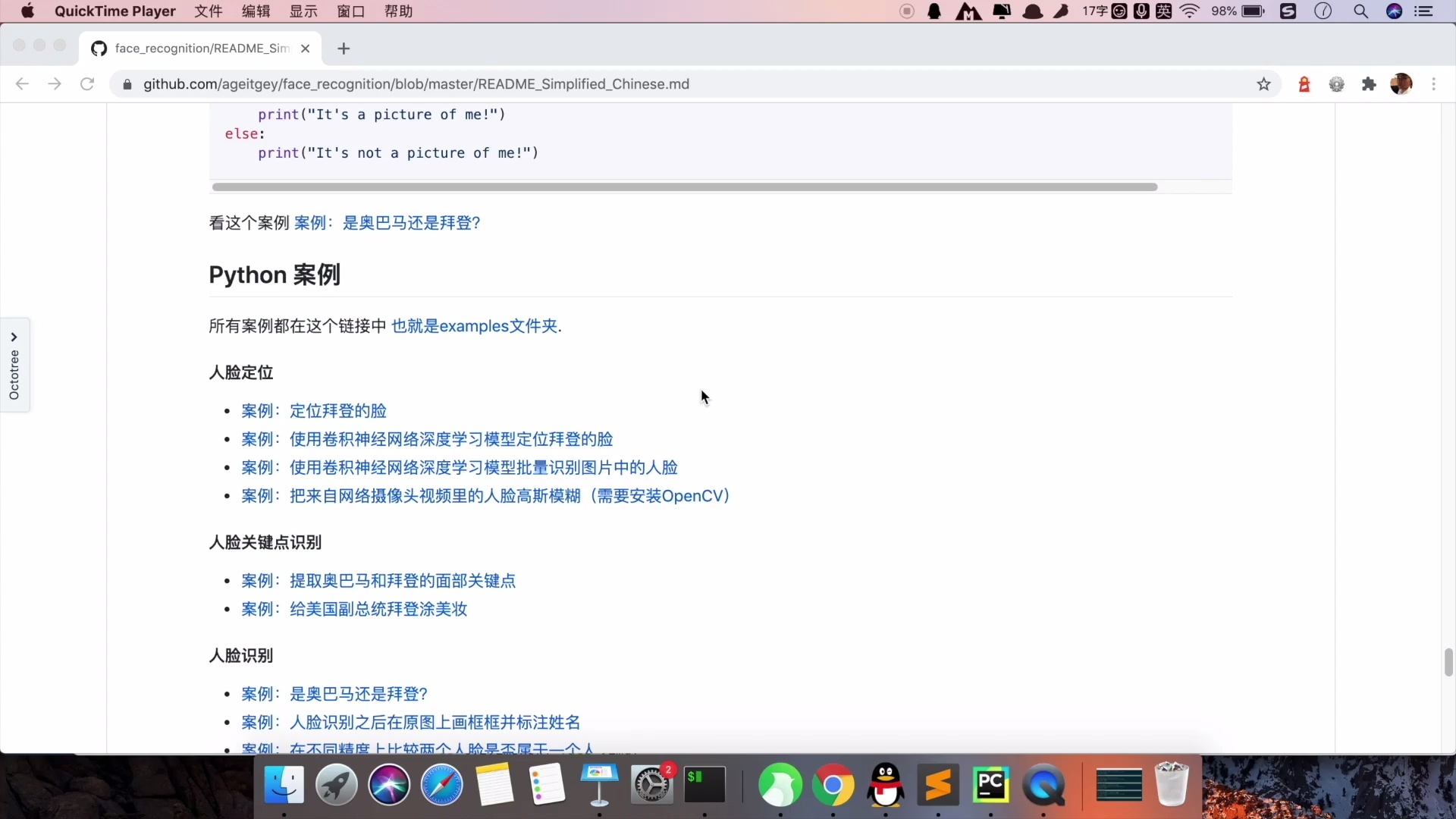Open a new browser tab
1456x819 pixels.
point(344,49)
